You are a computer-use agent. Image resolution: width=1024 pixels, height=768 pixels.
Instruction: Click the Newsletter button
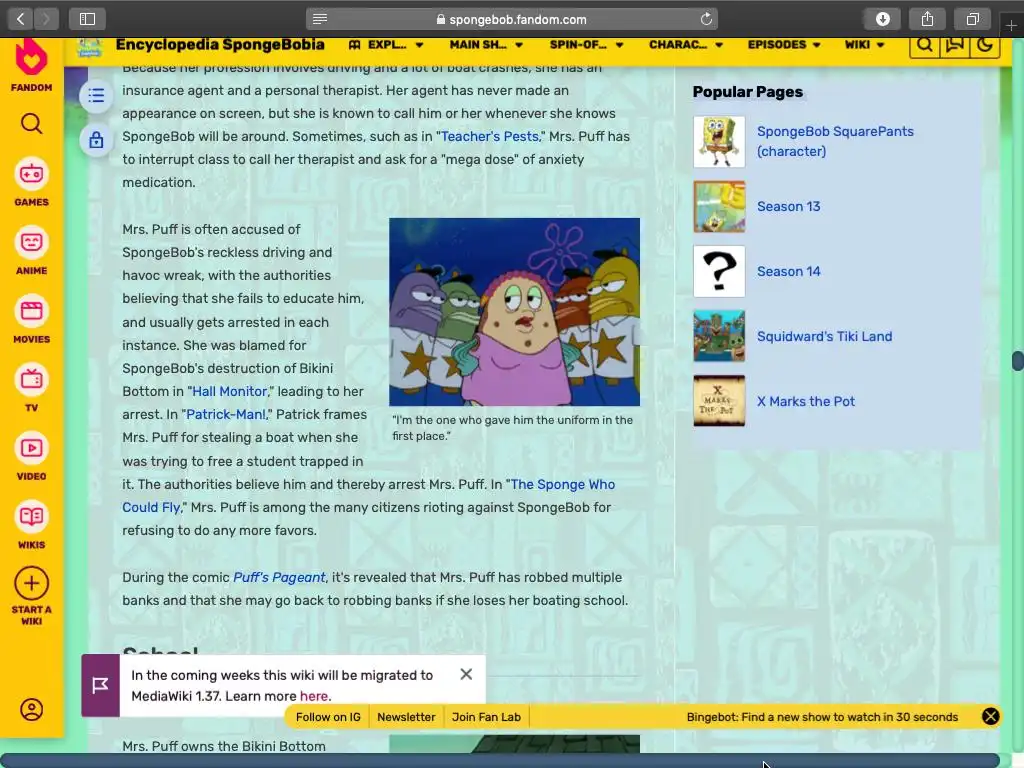(406, 717)
